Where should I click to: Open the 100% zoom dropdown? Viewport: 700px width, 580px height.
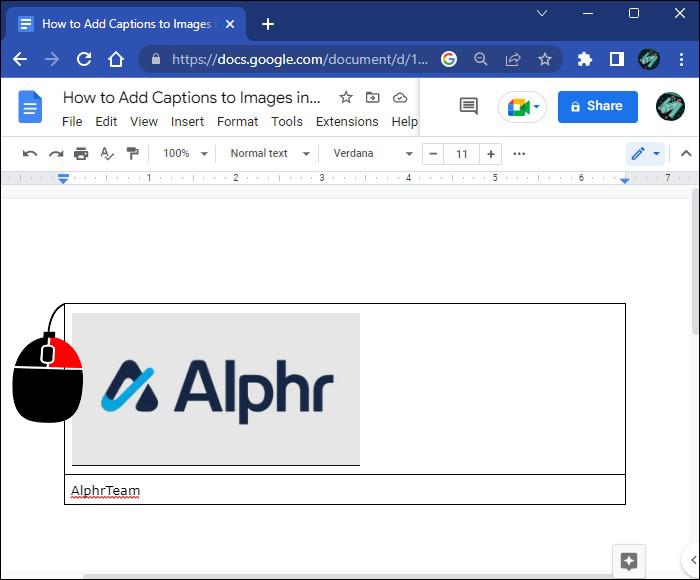coord(185,154)
